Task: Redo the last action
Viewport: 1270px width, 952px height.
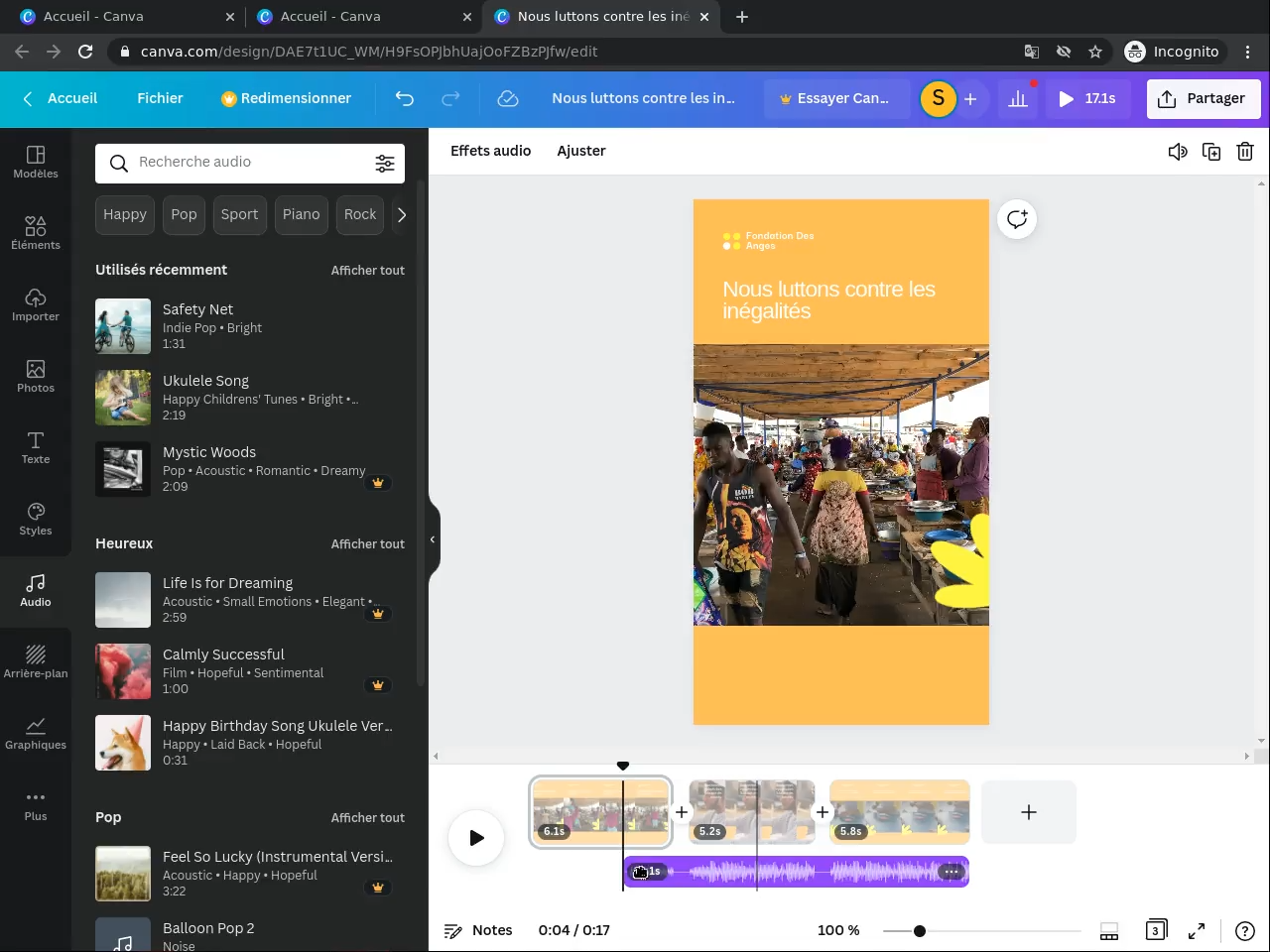Action: point(450,98)
